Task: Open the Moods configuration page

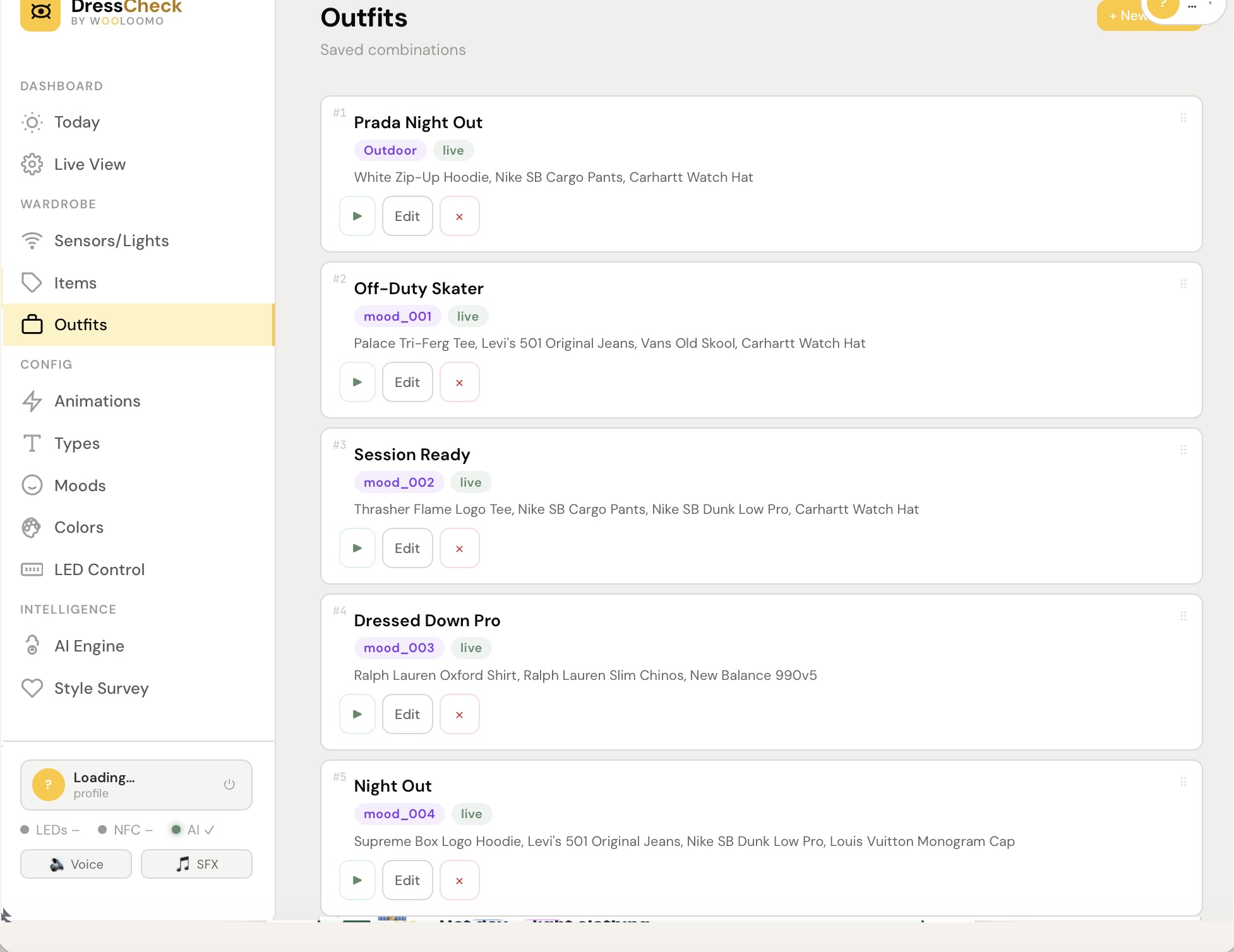Action: coord(139,485)
